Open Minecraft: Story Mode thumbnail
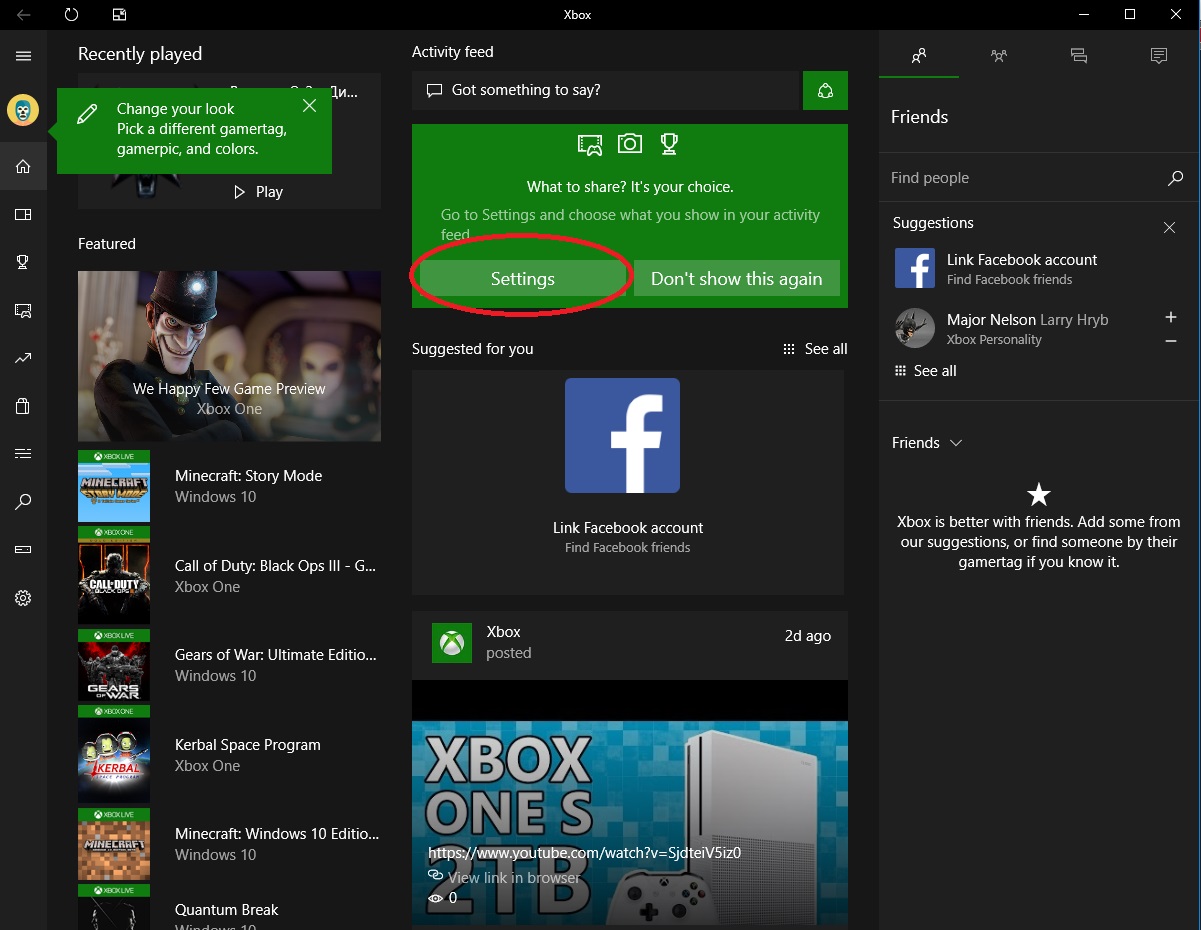Screen dimensions: 1201x930 pyautogui.click(x=114, y=486)
